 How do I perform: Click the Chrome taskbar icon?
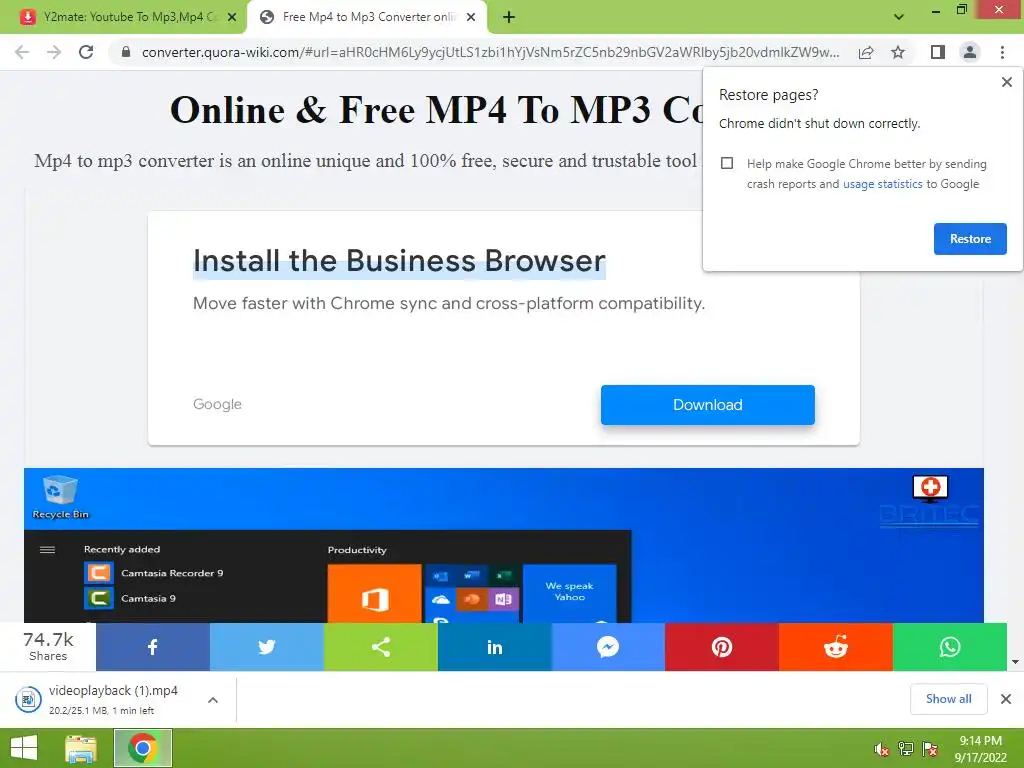143,748
